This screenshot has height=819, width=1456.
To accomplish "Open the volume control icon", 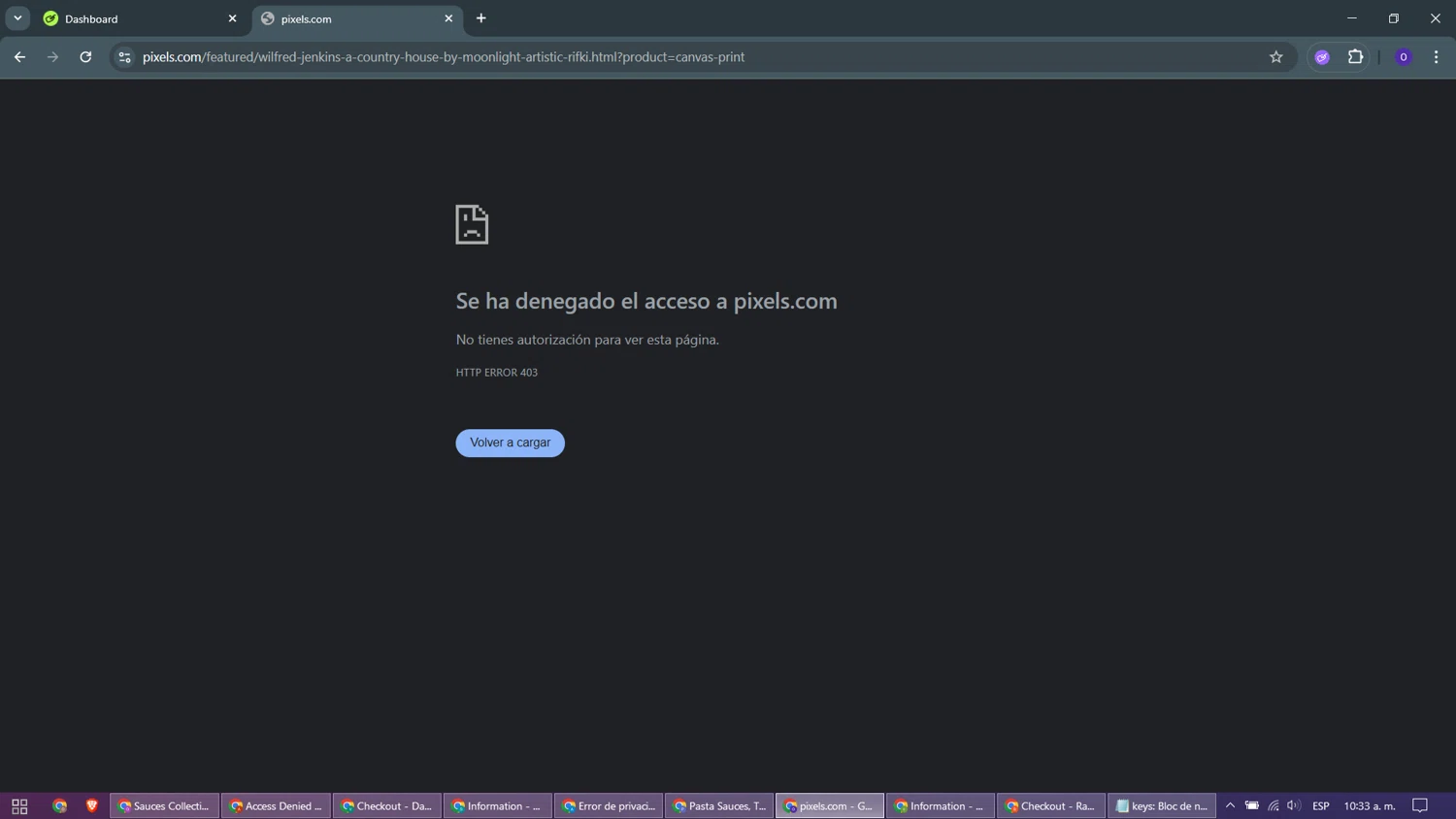I will coord(1294,806).
